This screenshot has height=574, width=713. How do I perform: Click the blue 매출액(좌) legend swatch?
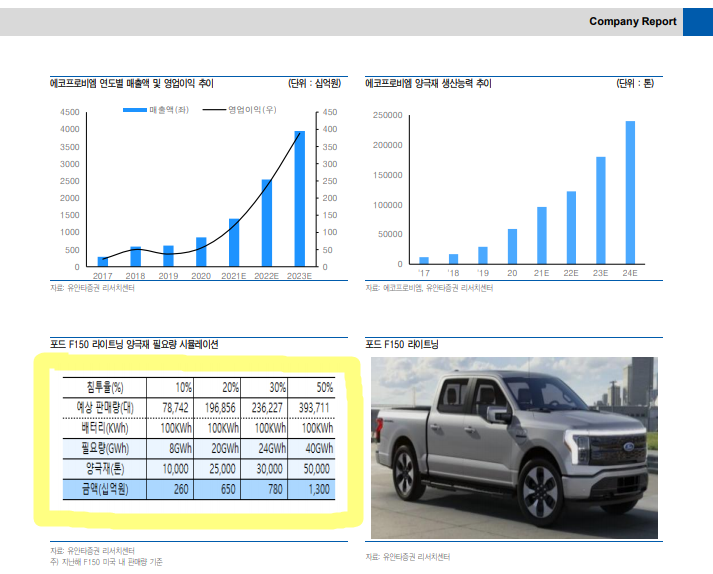[x=135, y=110]
